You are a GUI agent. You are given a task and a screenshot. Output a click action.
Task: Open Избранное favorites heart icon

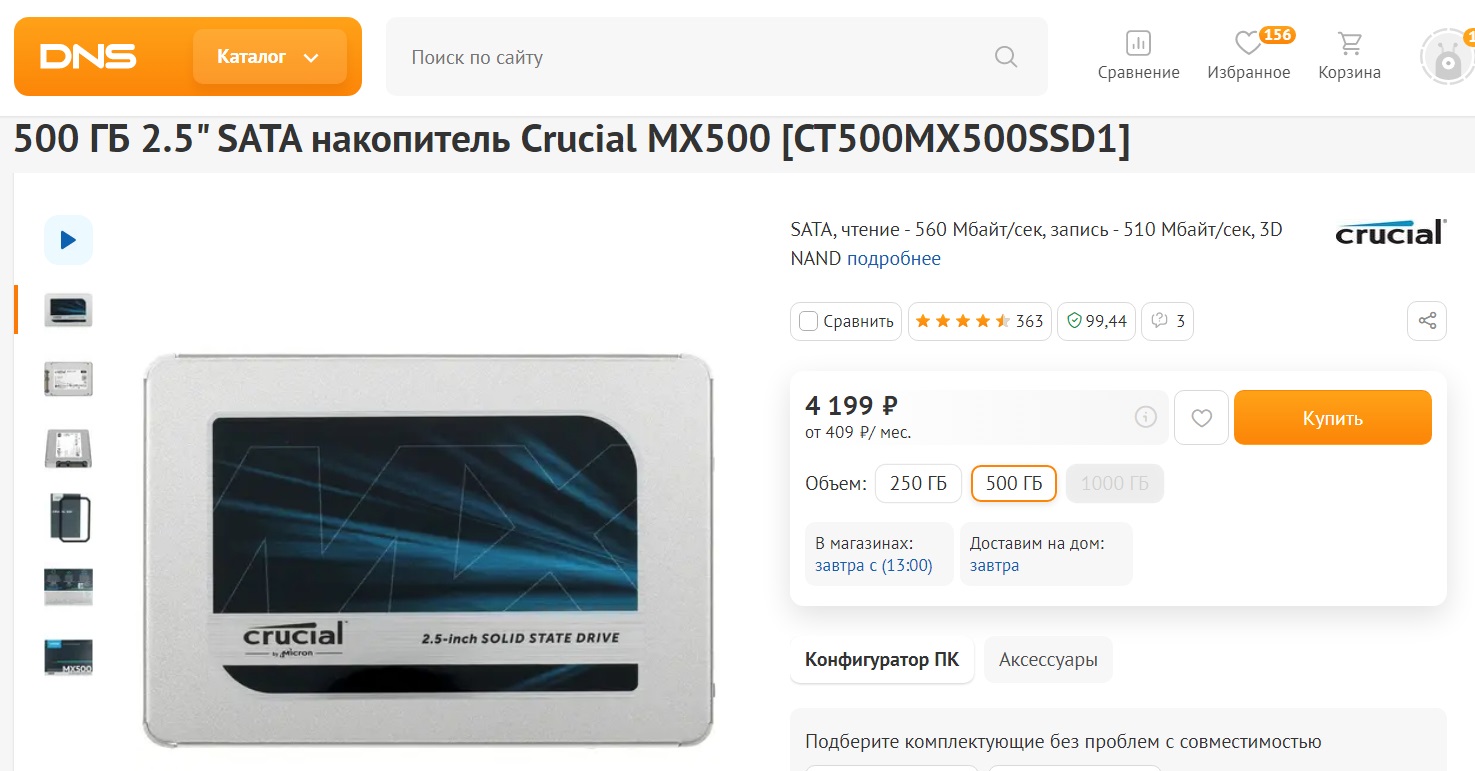click(x=1248, y=43)
